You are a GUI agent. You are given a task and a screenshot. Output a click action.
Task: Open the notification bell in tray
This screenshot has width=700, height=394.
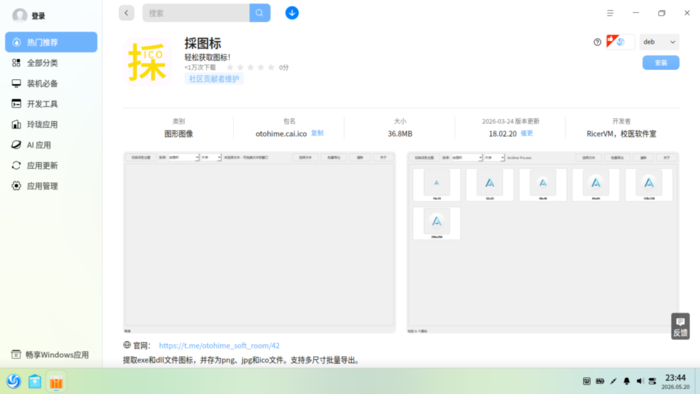[x=627, y=381]
